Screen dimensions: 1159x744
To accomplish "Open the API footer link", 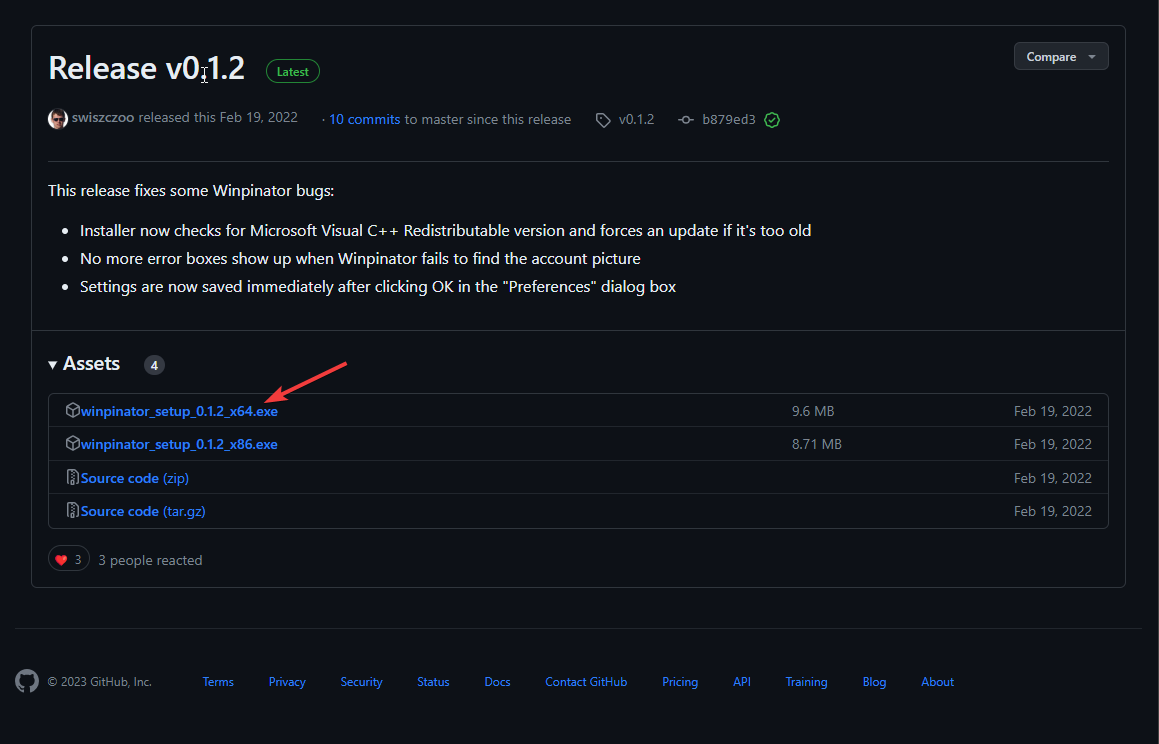I will point(742,682).
